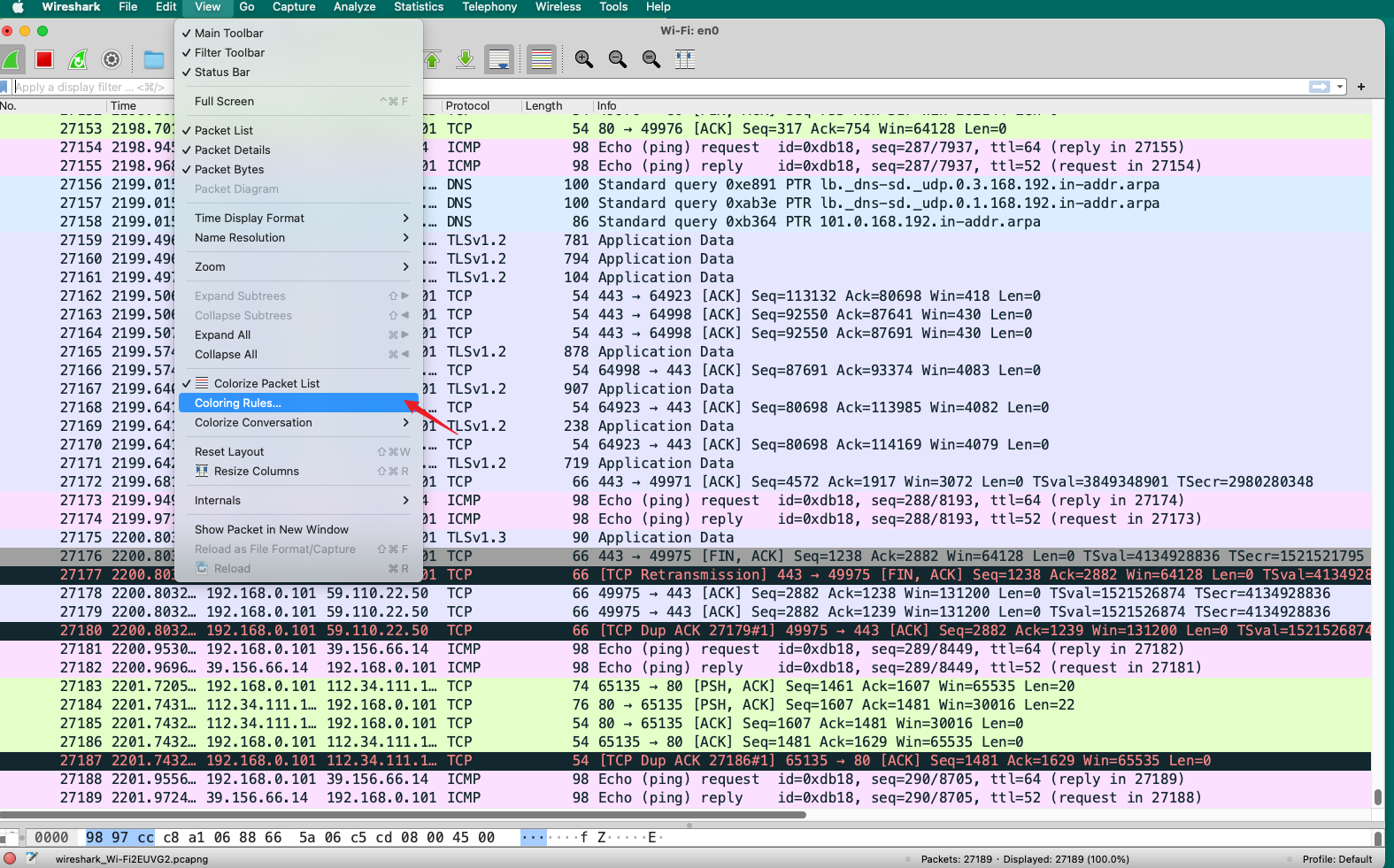Sort by No. column header

(x=53, y=106)
